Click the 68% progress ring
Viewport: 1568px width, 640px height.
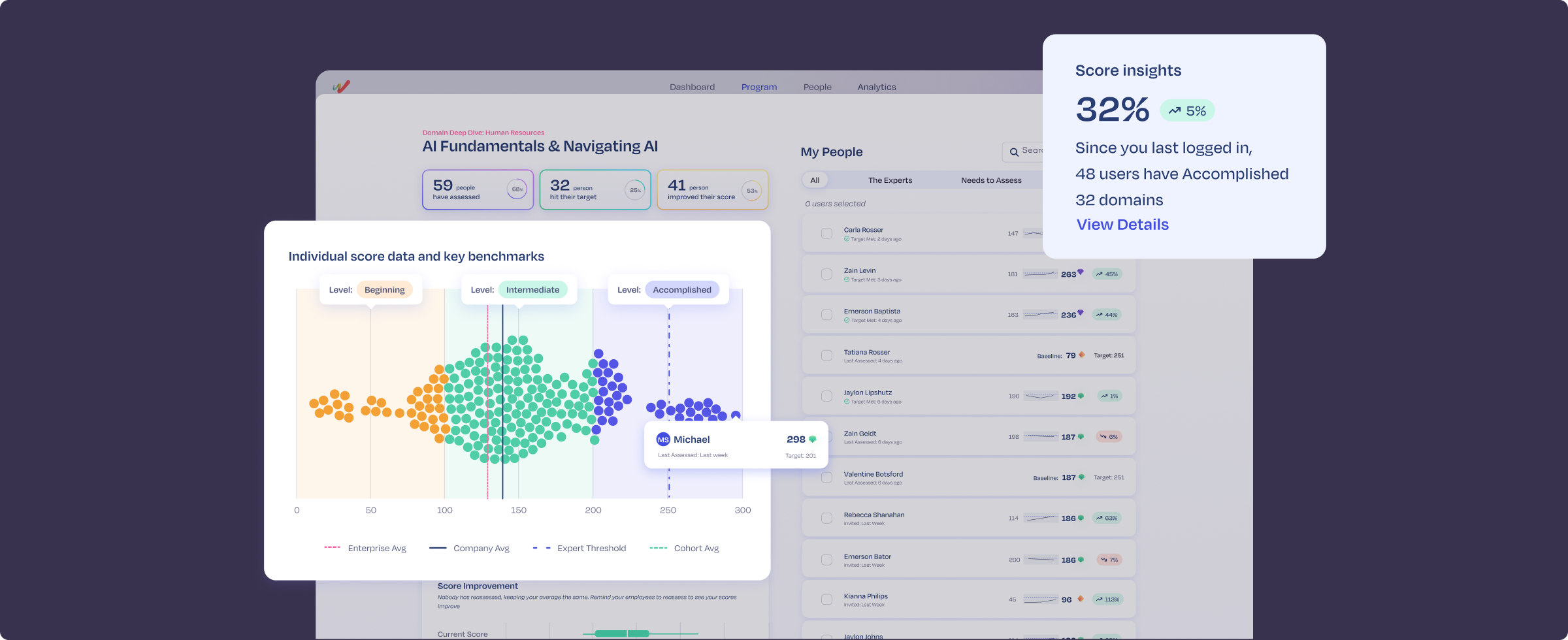517,189
